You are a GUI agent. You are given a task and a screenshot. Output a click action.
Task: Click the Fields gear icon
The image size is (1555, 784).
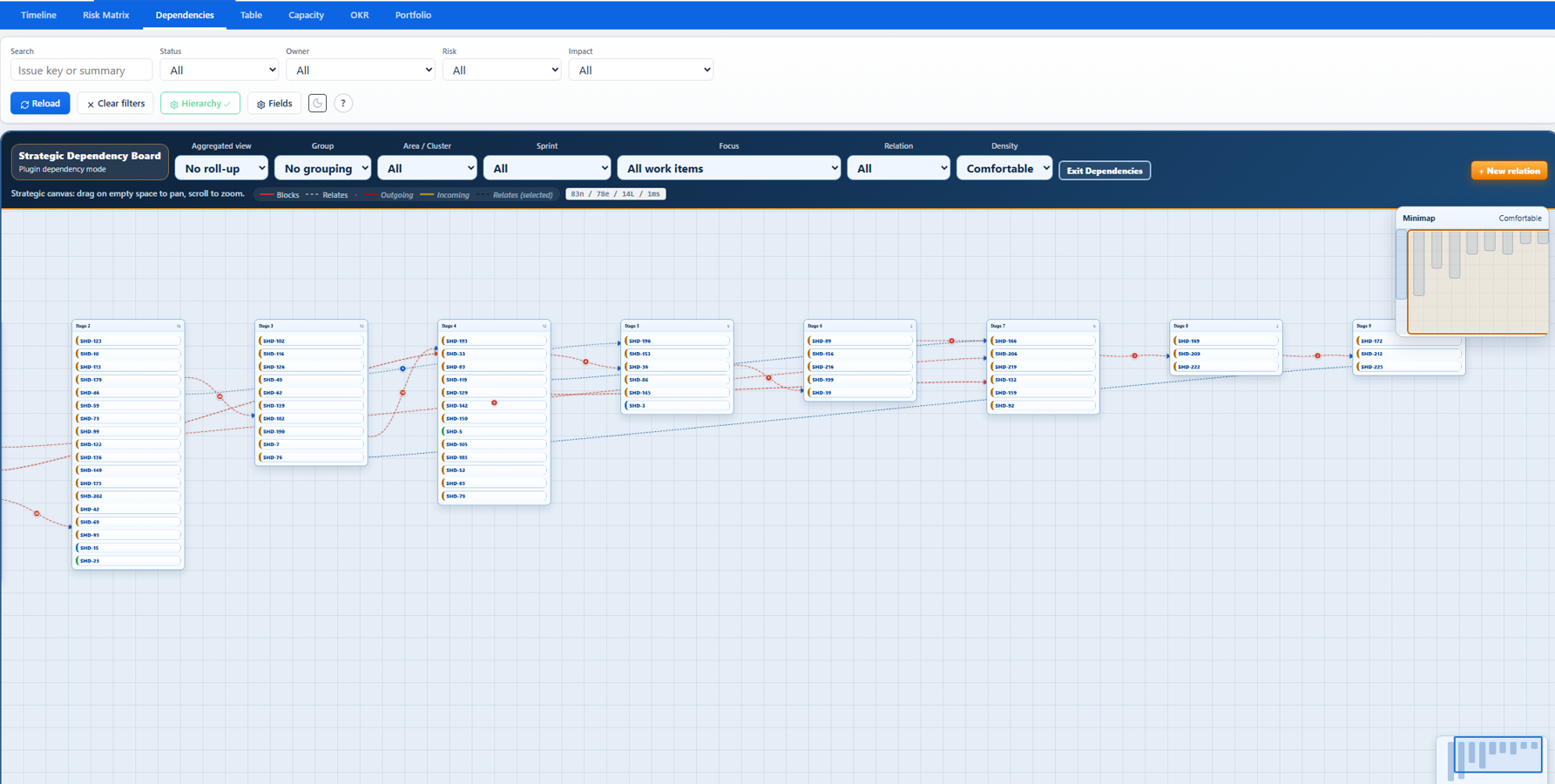tap(261, 103)
